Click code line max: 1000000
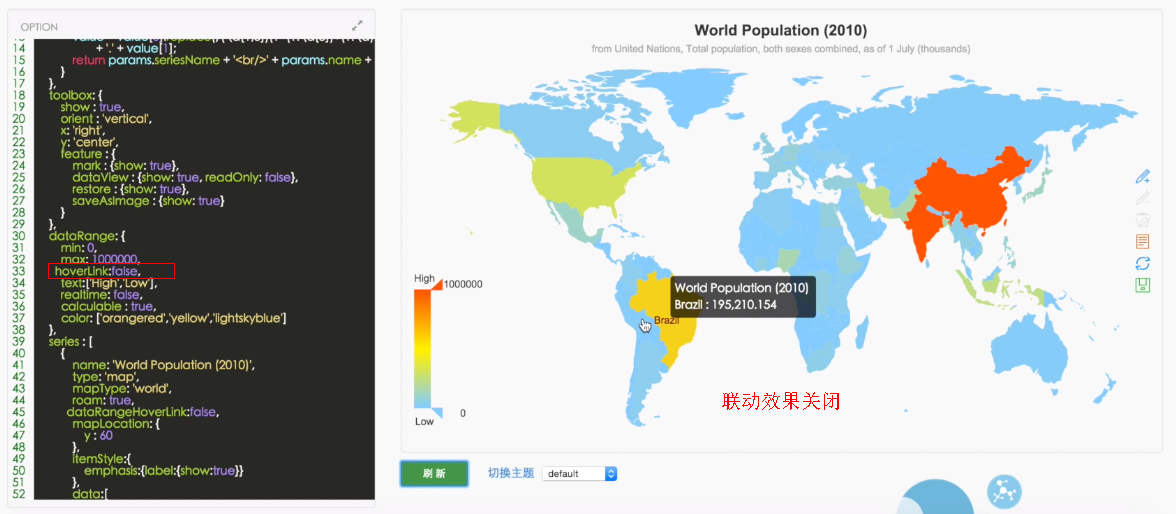The height and width of the screenshot is (514, 1176). 100,260
